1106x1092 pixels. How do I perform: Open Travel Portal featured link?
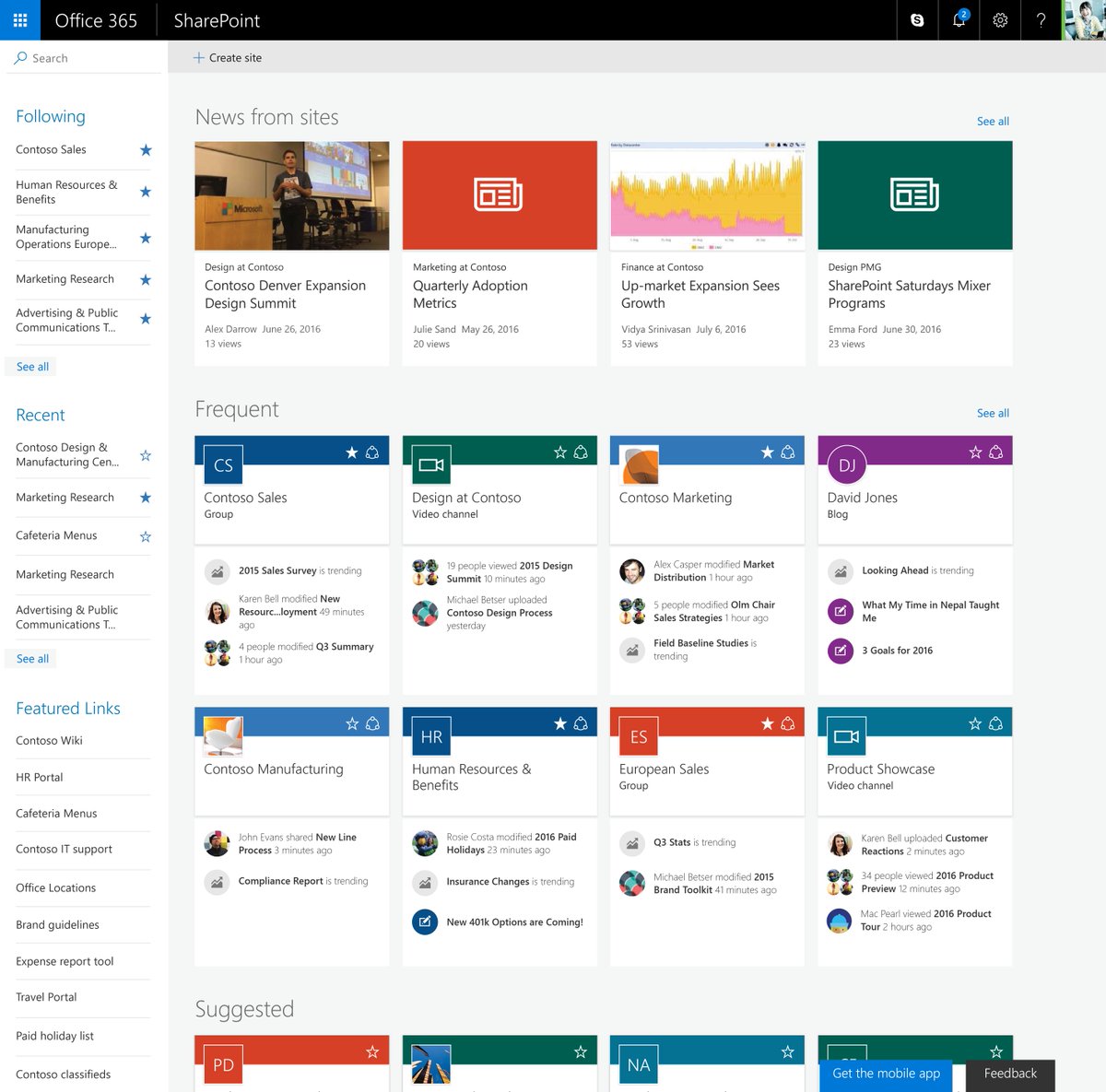pos(46,997)
